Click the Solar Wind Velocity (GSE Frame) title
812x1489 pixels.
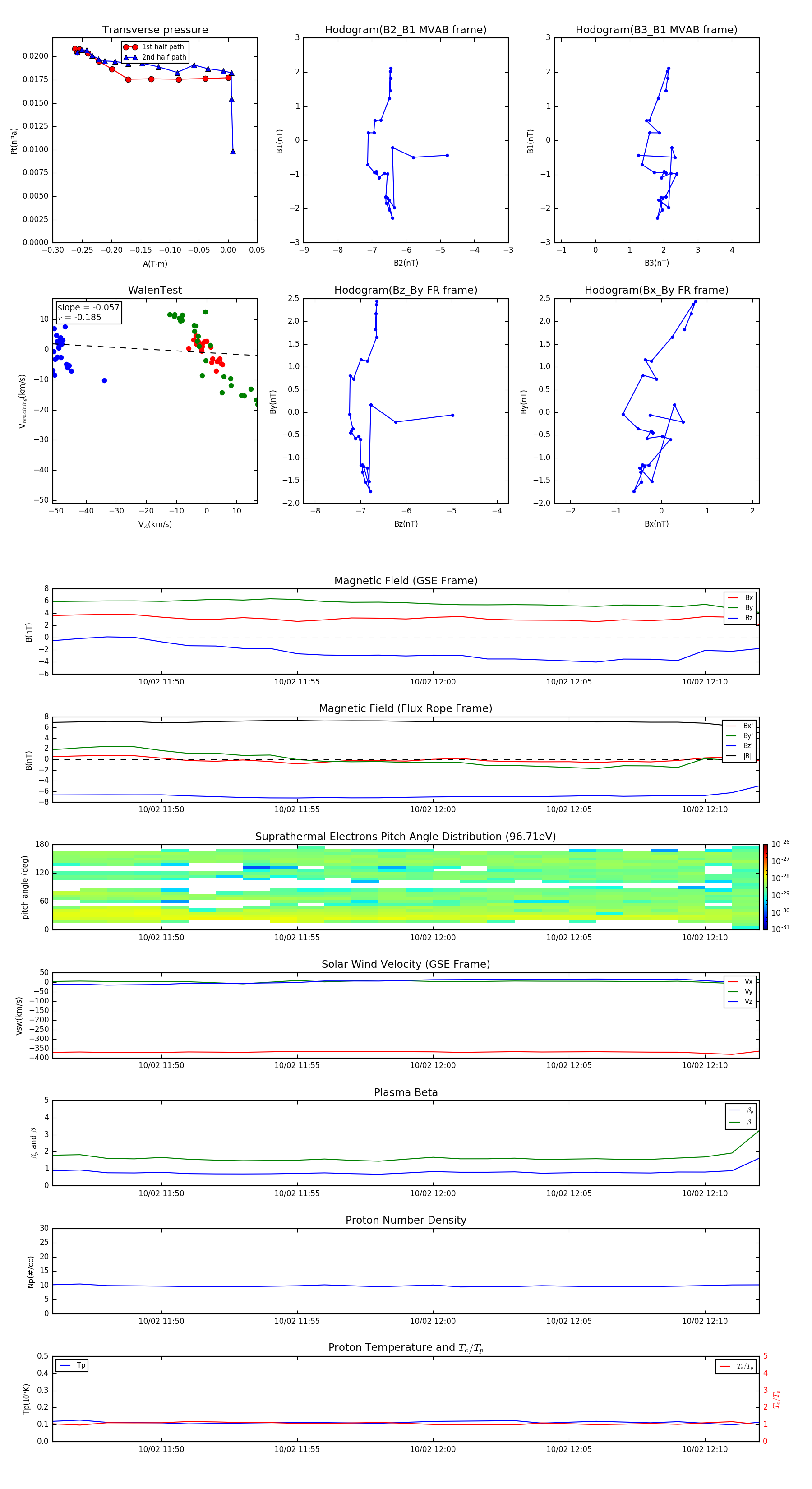pyautogui.click(x=406, y=964)
